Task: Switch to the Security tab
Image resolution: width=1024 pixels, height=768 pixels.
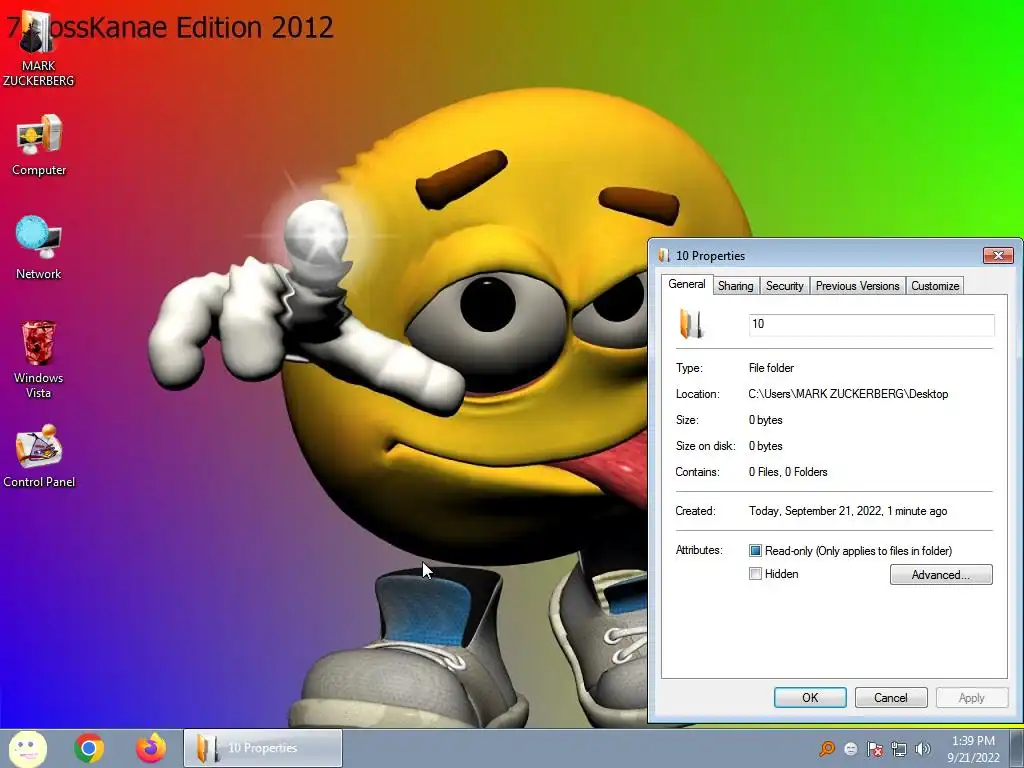Action: 784,286
